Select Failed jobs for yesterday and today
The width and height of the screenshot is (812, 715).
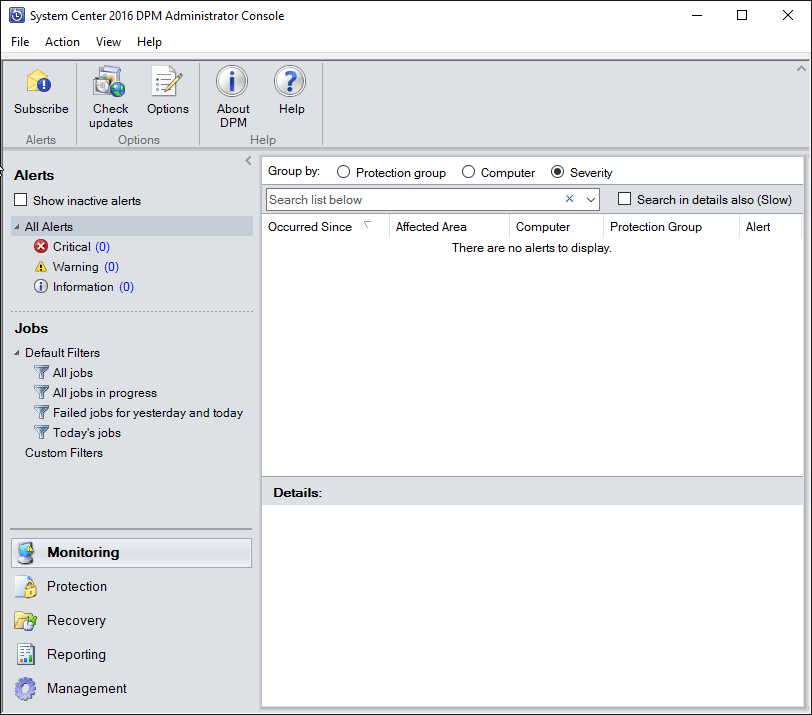tap(148, 413)
